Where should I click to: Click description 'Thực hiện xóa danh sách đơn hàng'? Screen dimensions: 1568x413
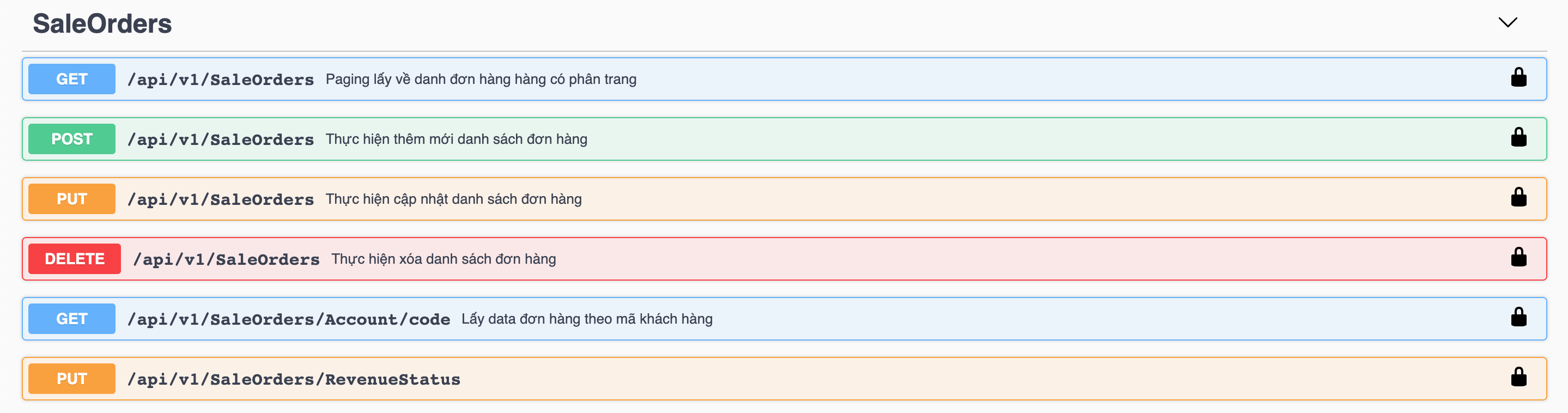pos(443,259)
